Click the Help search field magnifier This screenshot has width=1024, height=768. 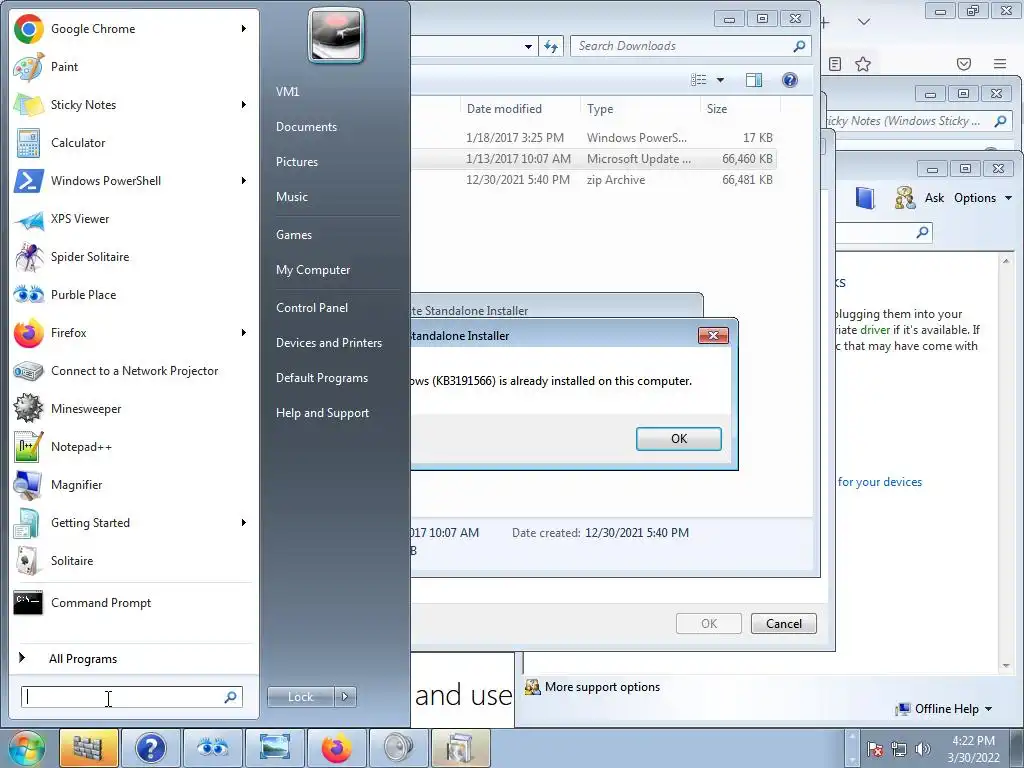[x=922, y=232]
